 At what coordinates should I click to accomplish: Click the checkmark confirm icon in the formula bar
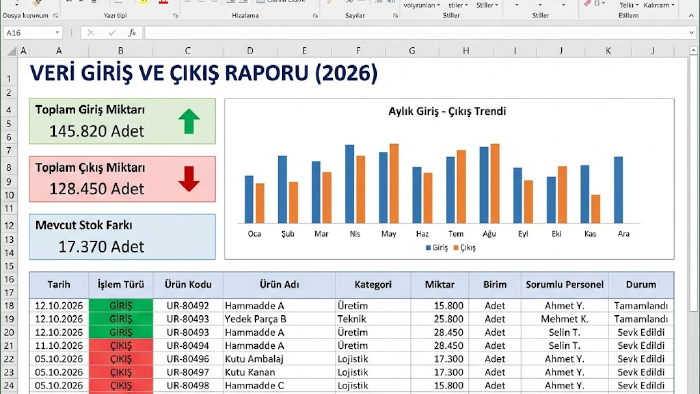pos(112,33)
